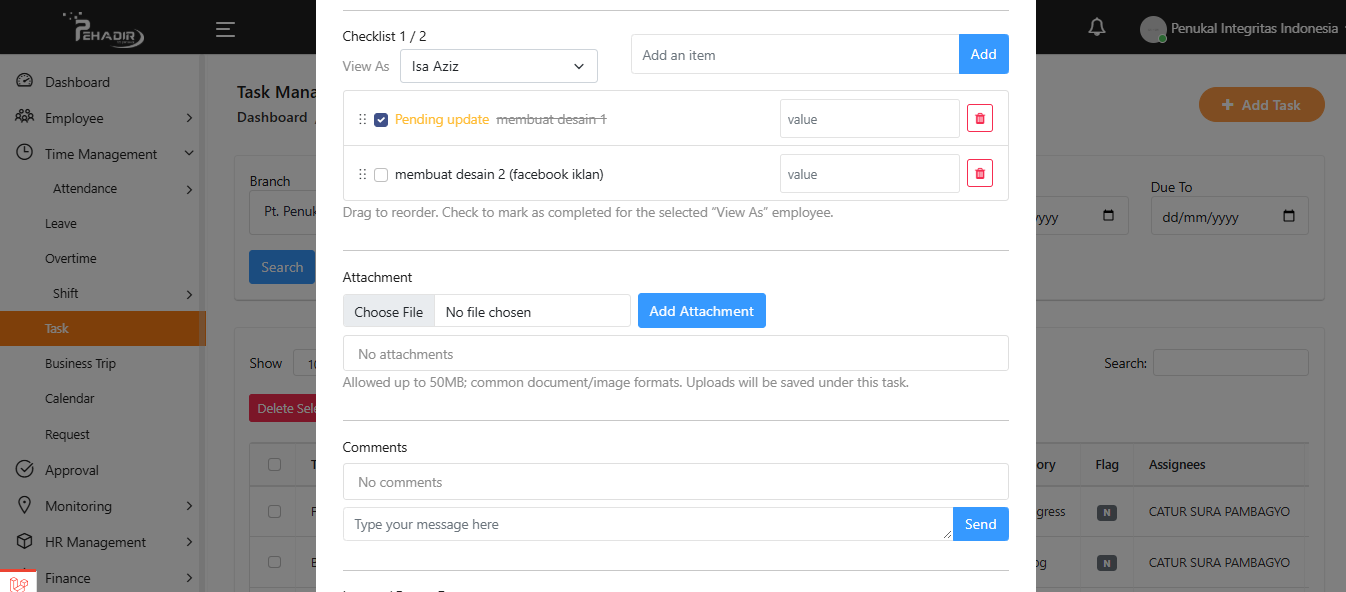Open the notification bell
1346x592 pixels.
click(1097, 28)
